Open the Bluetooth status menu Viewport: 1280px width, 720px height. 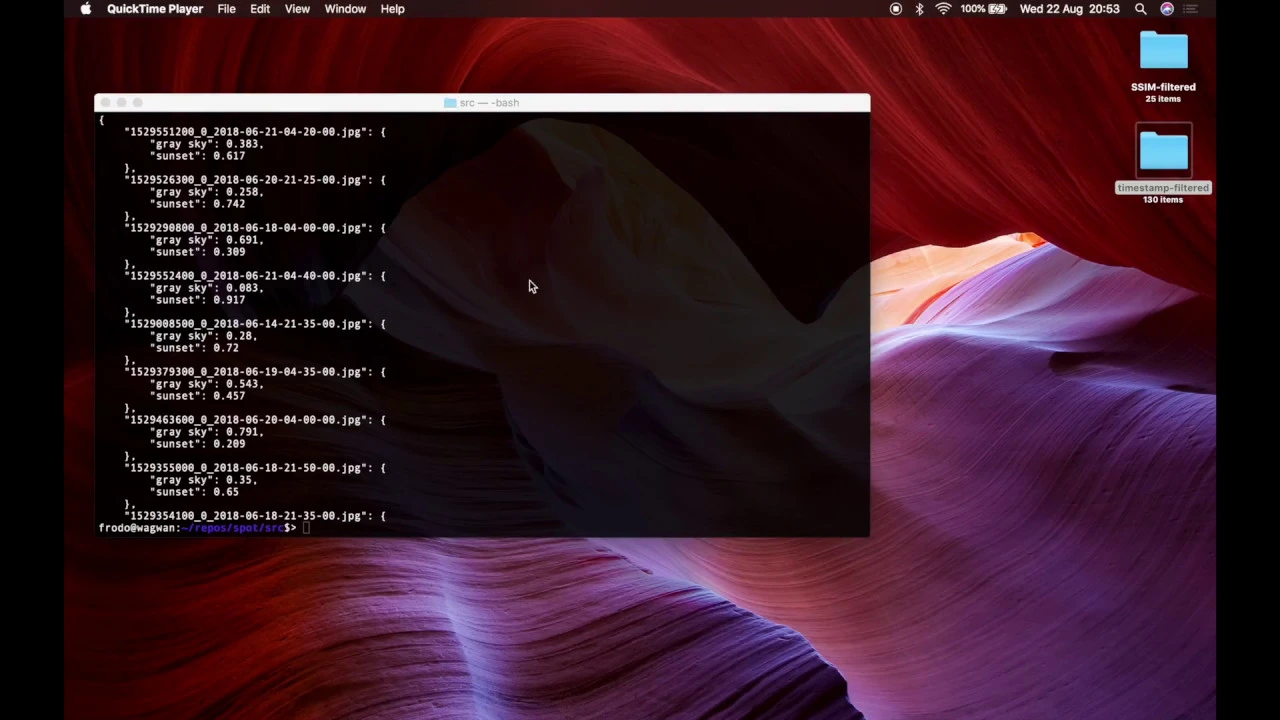tap(919, 9)
